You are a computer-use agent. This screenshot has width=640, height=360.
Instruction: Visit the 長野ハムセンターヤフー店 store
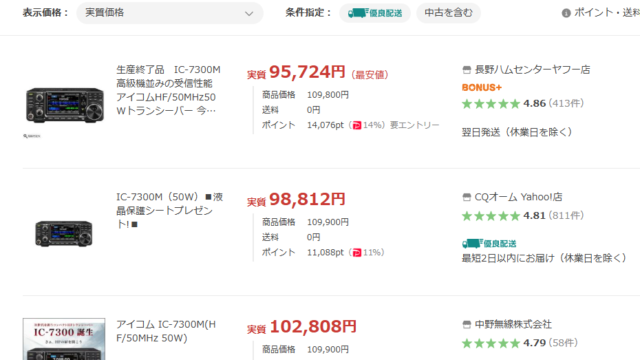point(532,70)
